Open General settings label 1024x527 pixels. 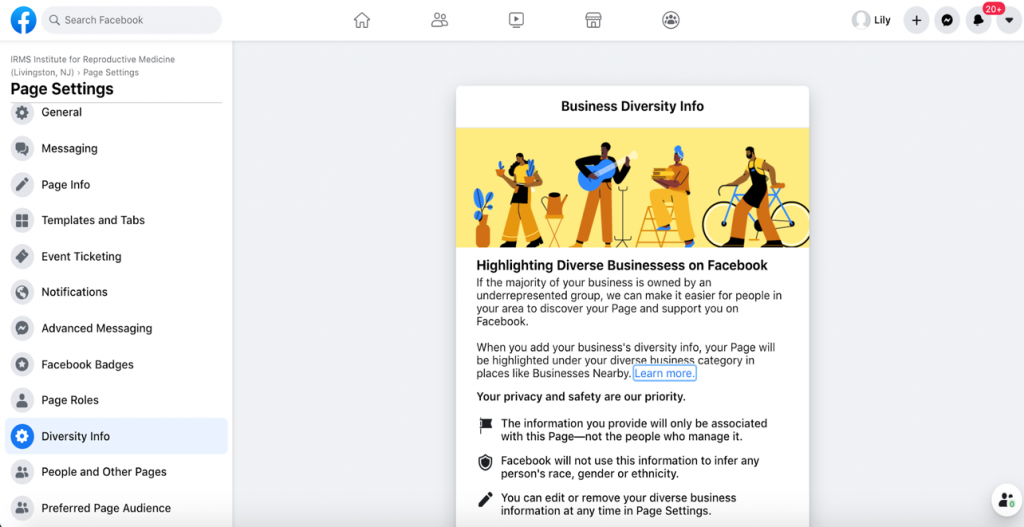tap(61, 112)
